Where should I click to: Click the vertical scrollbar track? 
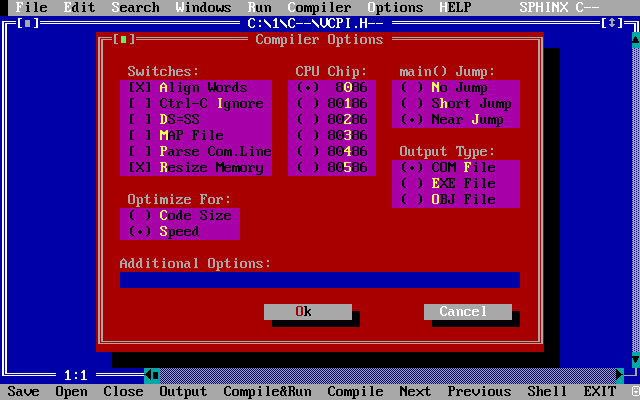pos(636,200)
